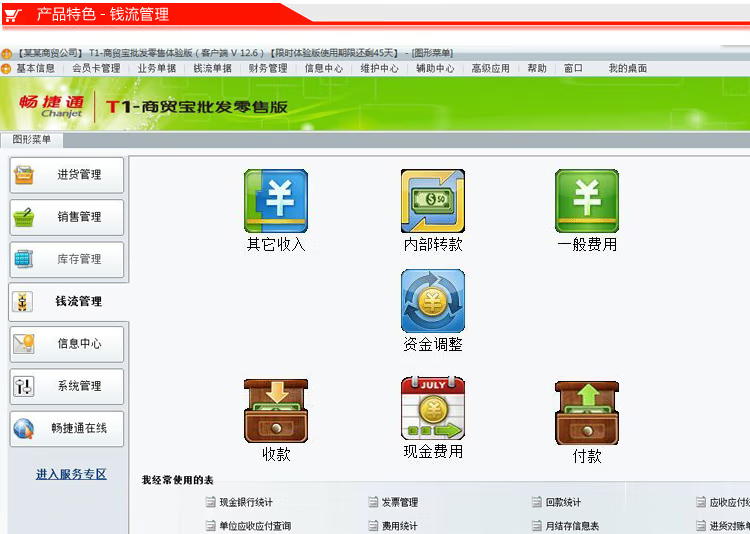Screen dimensions: 750x534
Task: Click the orange app icon in the window title bar
Action: click(x=6, y=53)
